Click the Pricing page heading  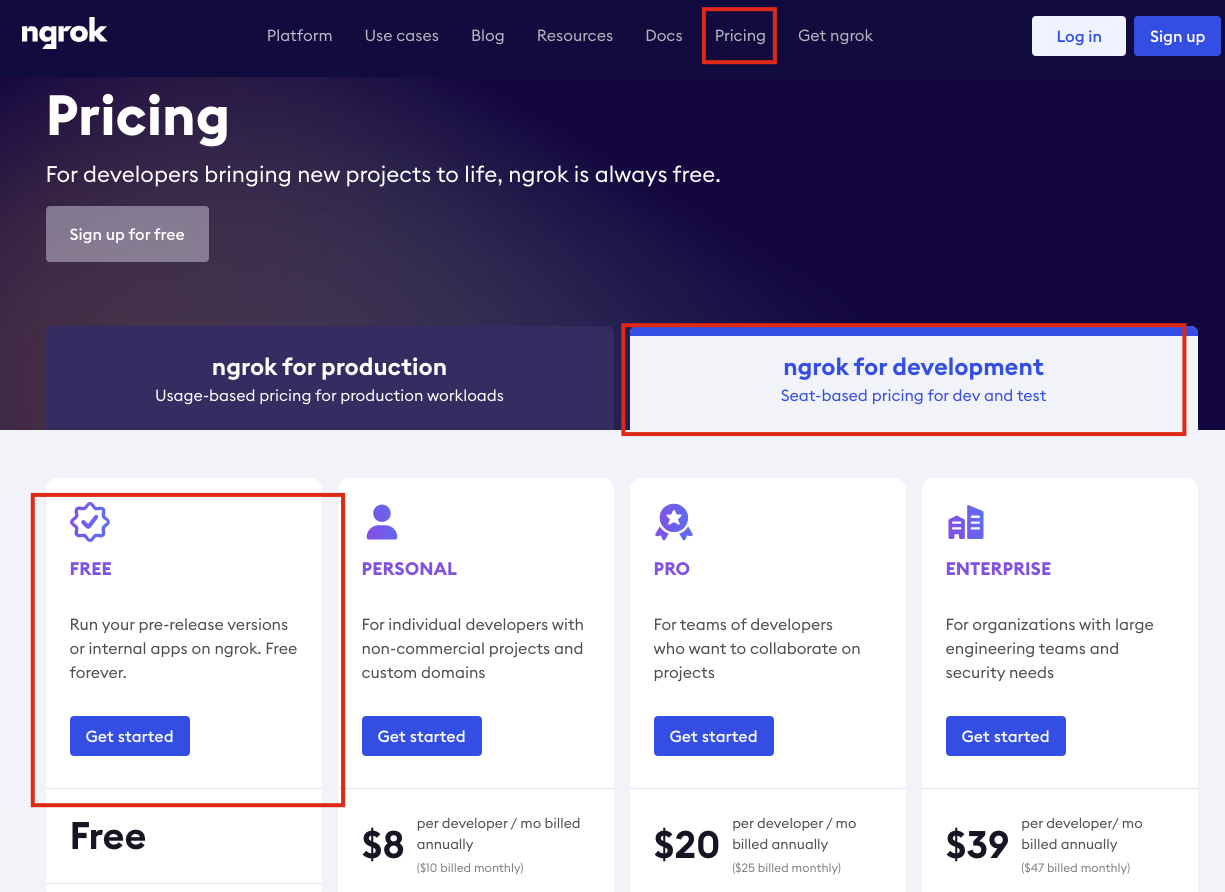pyautogui.click(x=138, y=116)
